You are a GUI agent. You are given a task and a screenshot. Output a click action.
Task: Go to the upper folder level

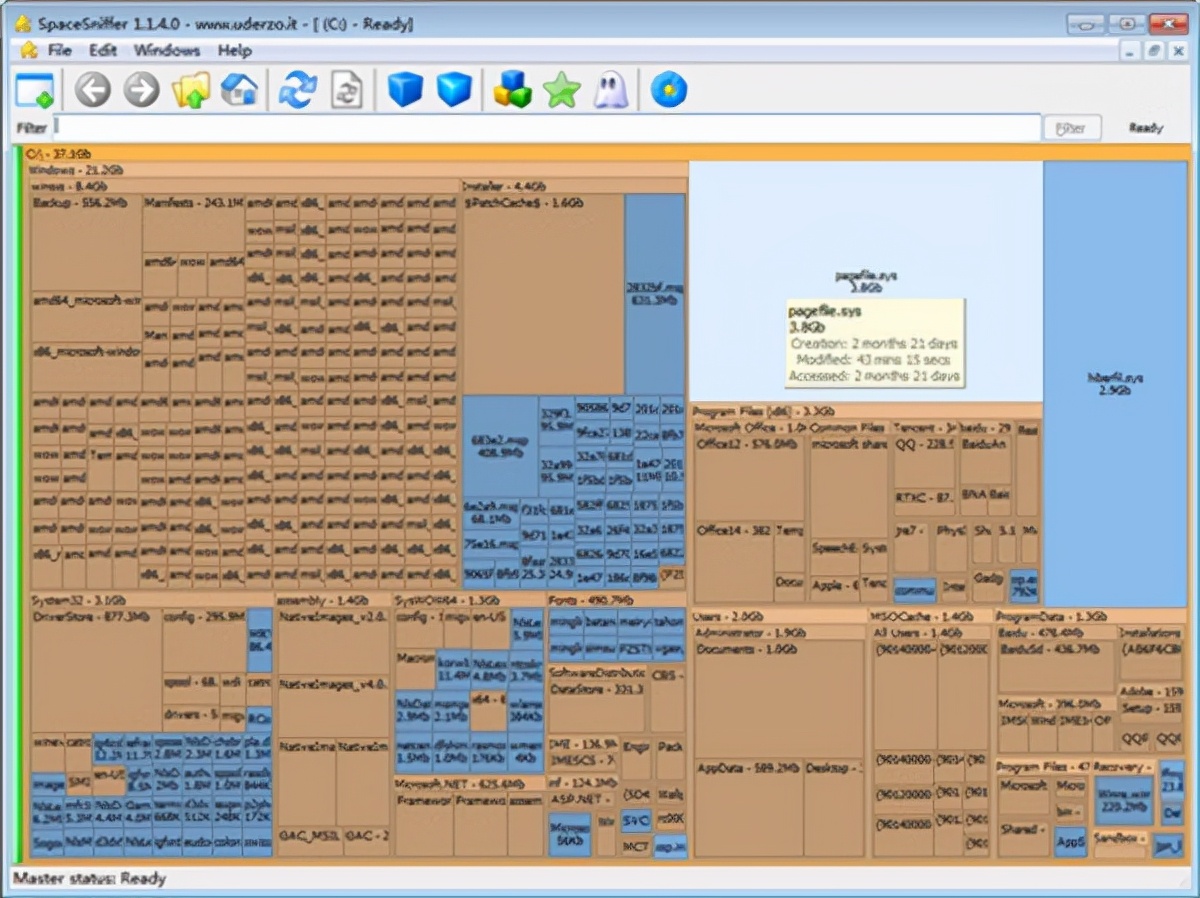[190, 91]
